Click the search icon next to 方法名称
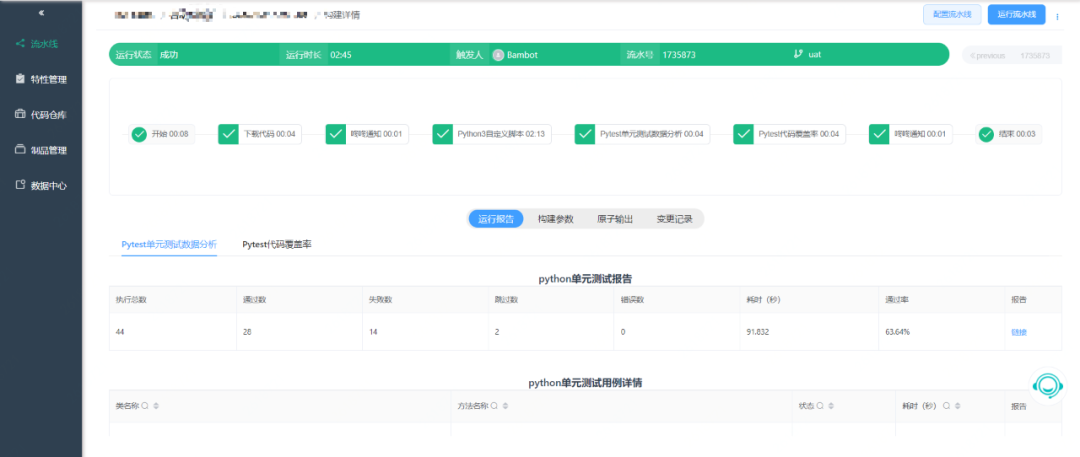The image size is (1080, 457). tap(495, 406)
